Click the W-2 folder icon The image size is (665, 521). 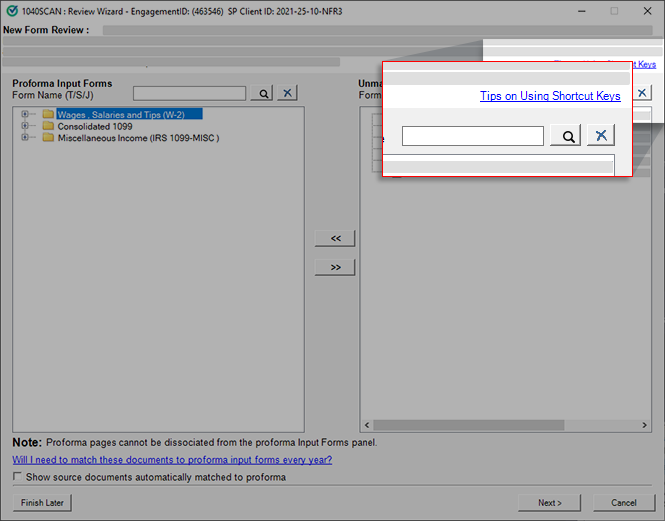point(48,114)
